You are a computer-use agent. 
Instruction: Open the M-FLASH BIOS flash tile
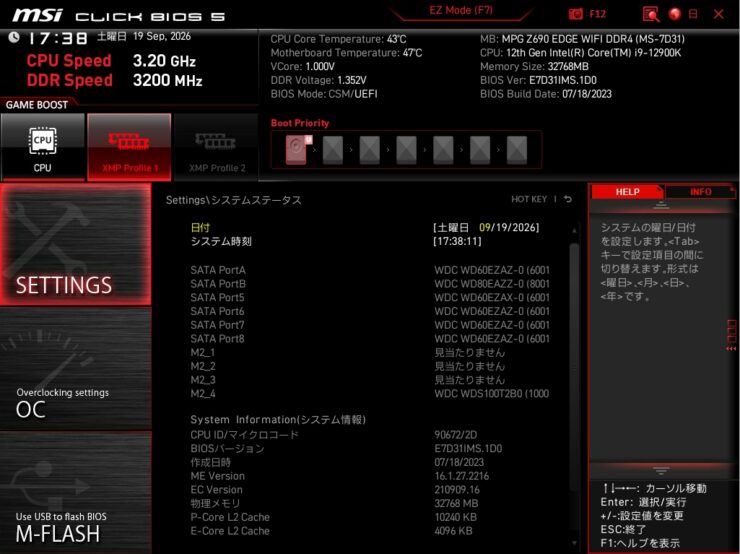[x=76, y=493]
